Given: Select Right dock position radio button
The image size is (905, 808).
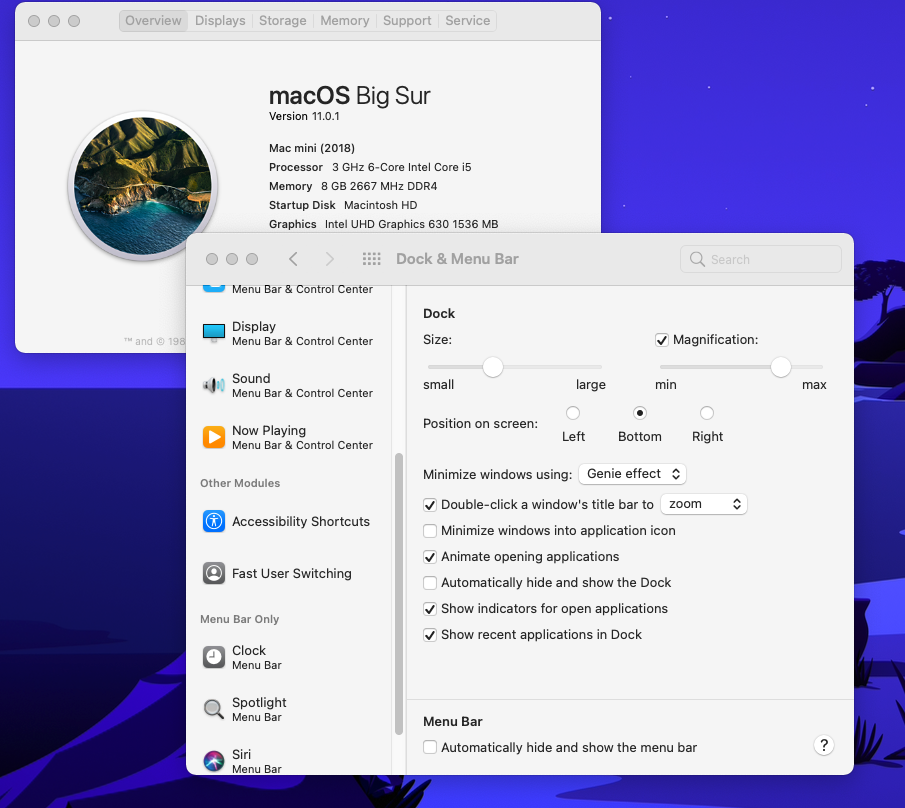Looking at the screenshot, I should 706,413.
